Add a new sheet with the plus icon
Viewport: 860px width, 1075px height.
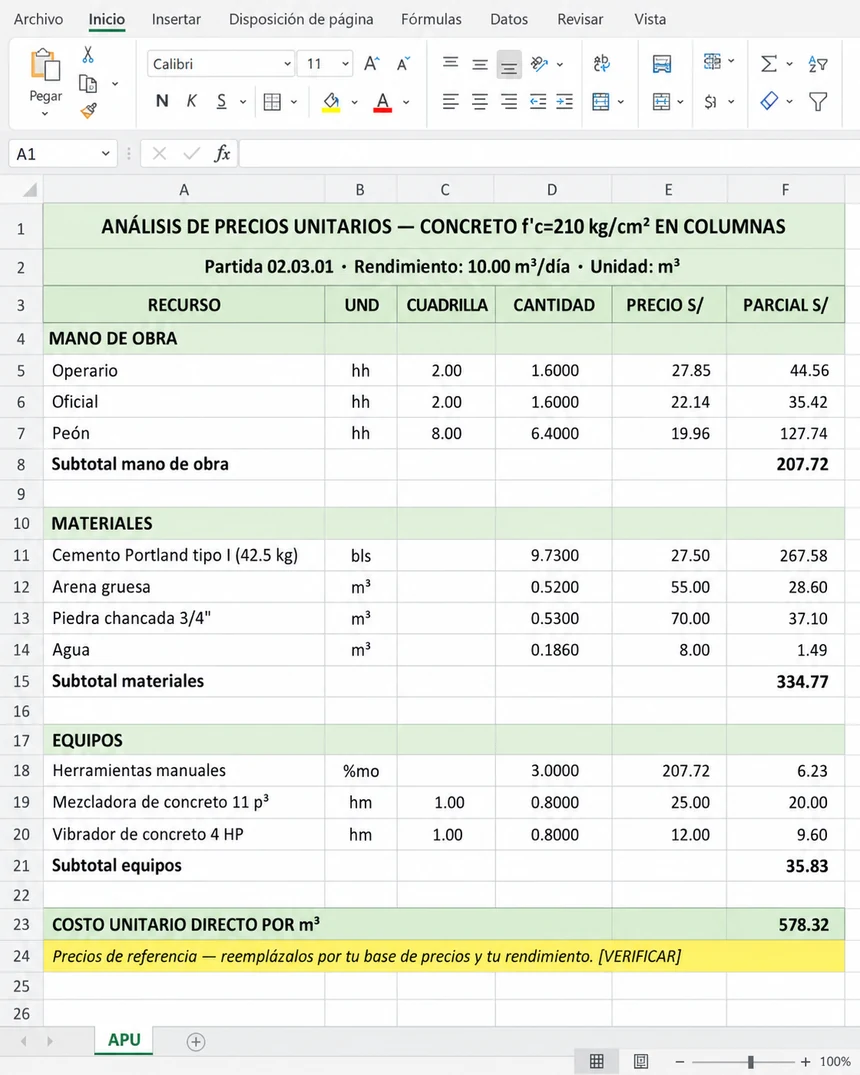tap(195, 1042)
